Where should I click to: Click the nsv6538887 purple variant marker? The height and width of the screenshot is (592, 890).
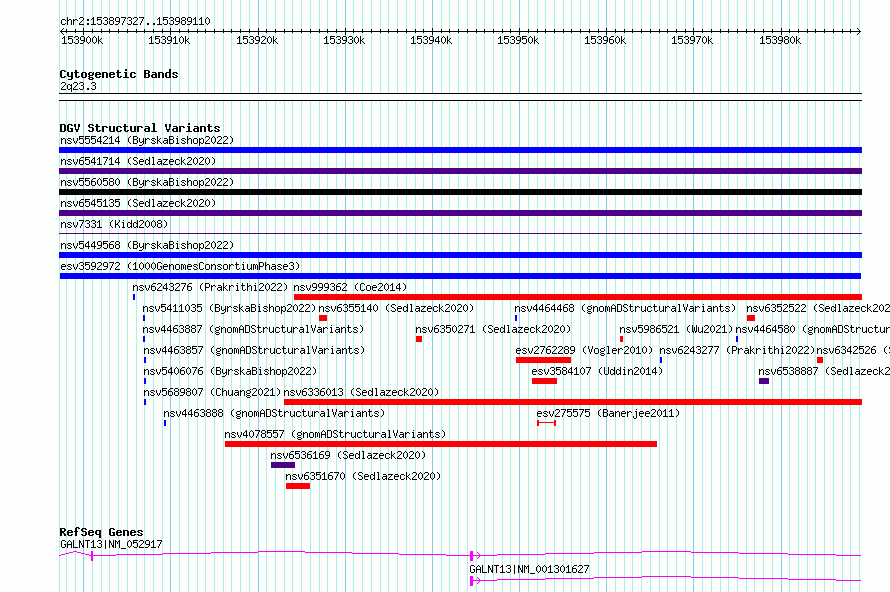[764, 381]
